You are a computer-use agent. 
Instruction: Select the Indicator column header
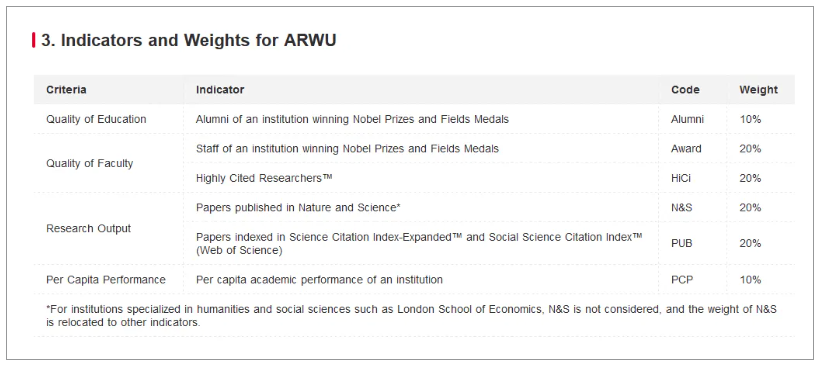click(220, 90)
